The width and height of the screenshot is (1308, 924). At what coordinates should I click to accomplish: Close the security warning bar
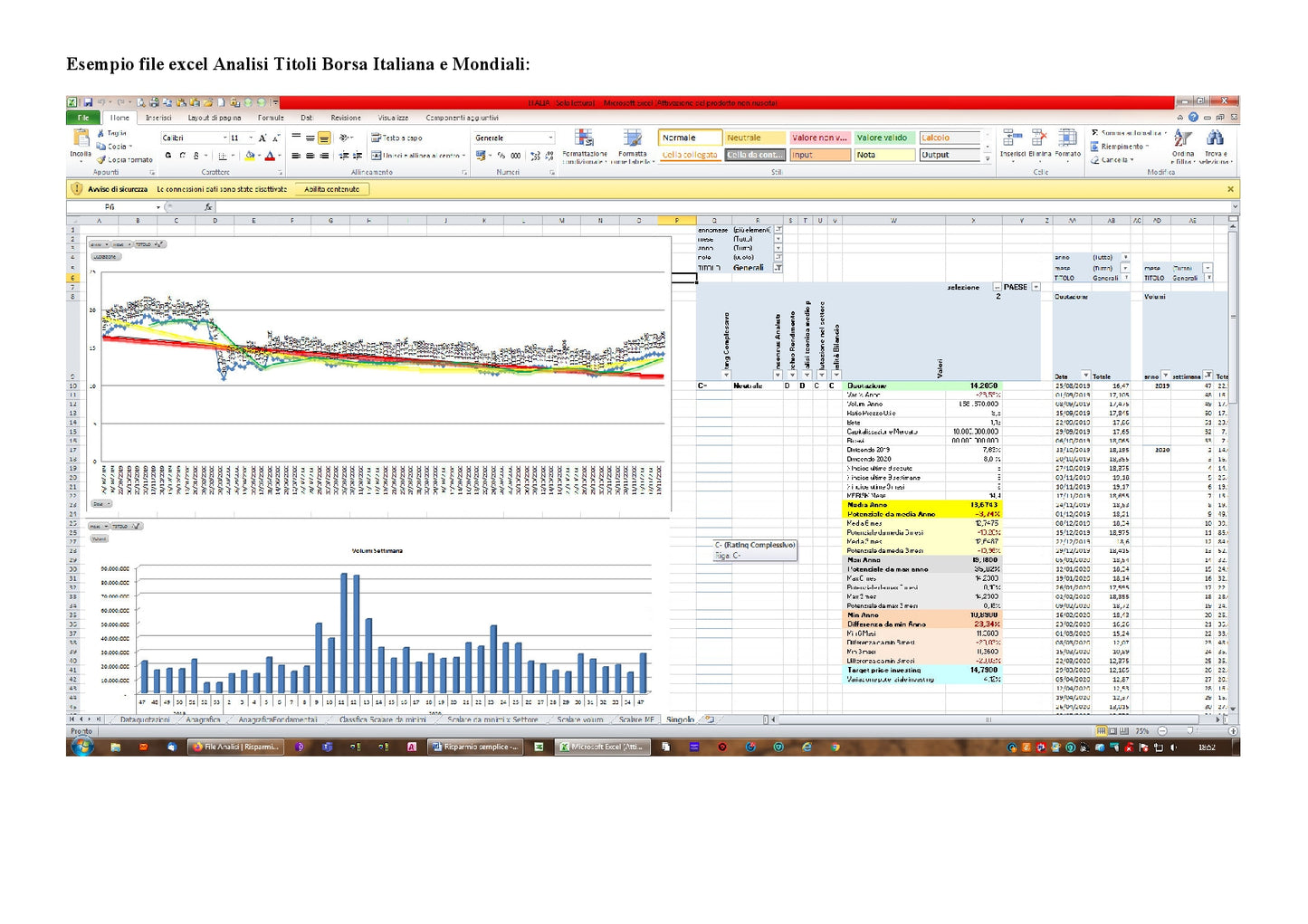pyautogui.click(x=1230, y=189)
